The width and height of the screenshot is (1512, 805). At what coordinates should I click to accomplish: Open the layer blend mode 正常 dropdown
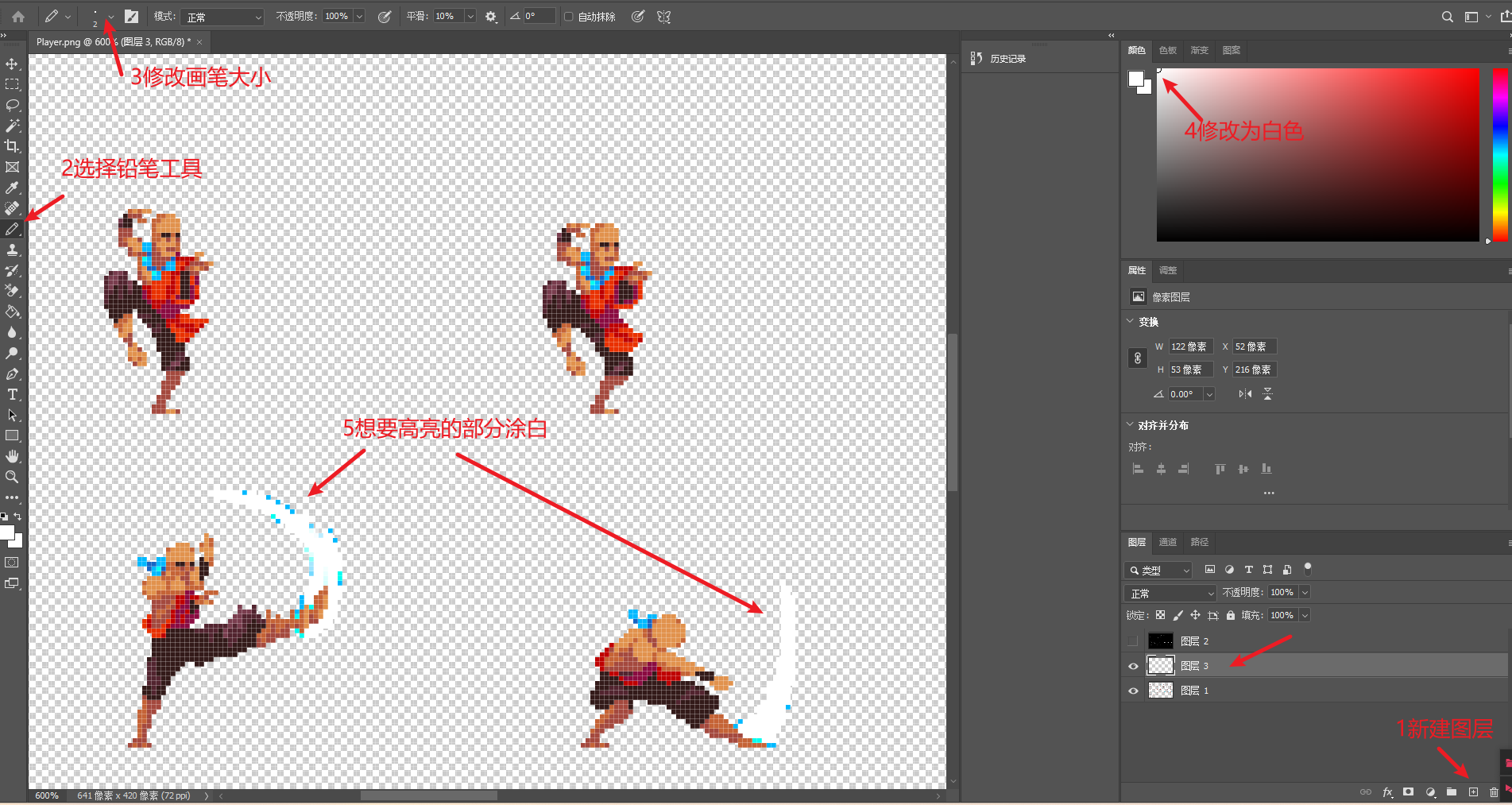tap(1170, 593)
